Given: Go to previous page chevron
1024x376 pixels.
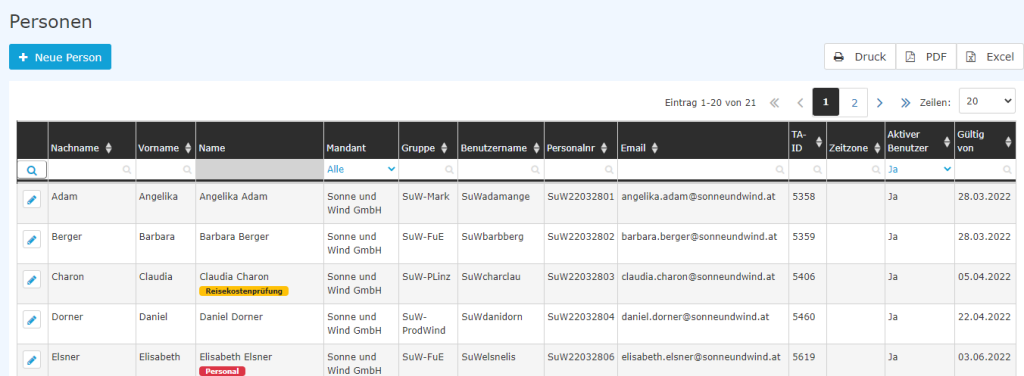Looking at the screenshot, I should tap(800, 102).
